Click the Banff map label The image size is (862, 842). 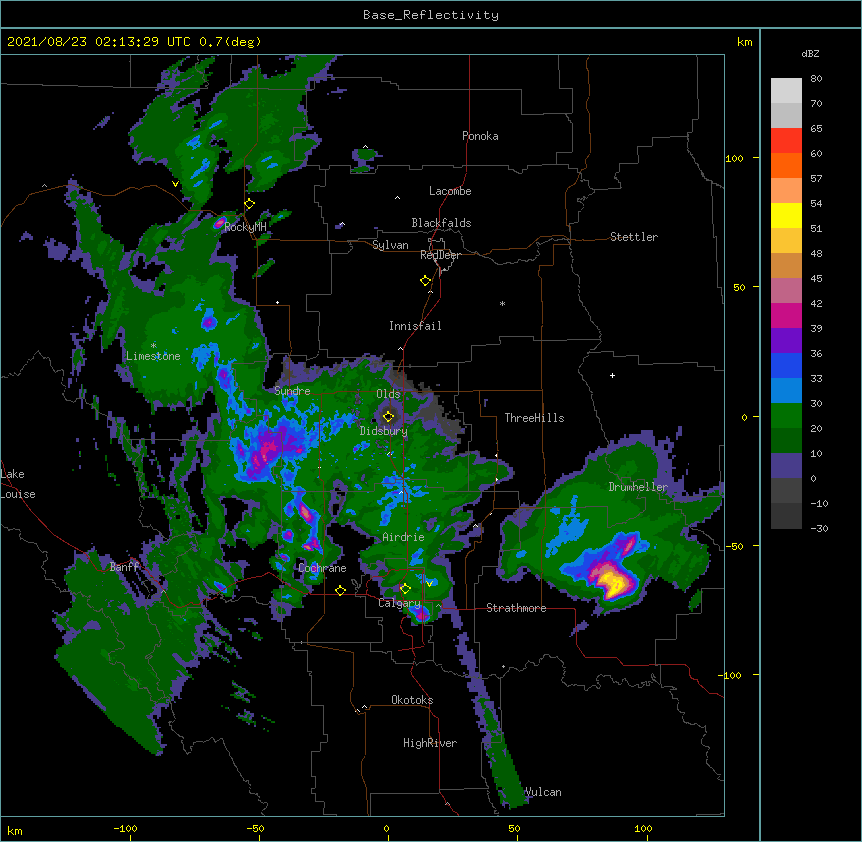tap(125, 567)
